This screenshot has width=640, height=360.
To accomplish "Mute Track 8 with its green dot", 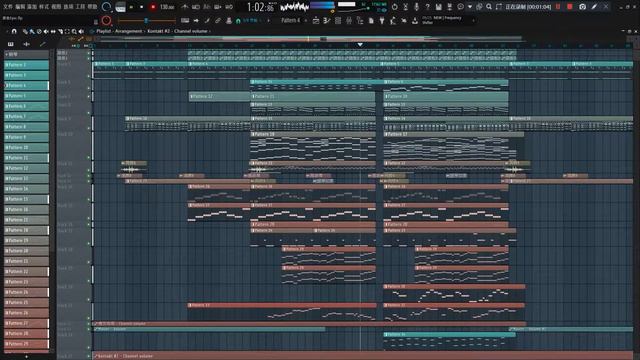I will pyautogui.click(x=89, y=113).
